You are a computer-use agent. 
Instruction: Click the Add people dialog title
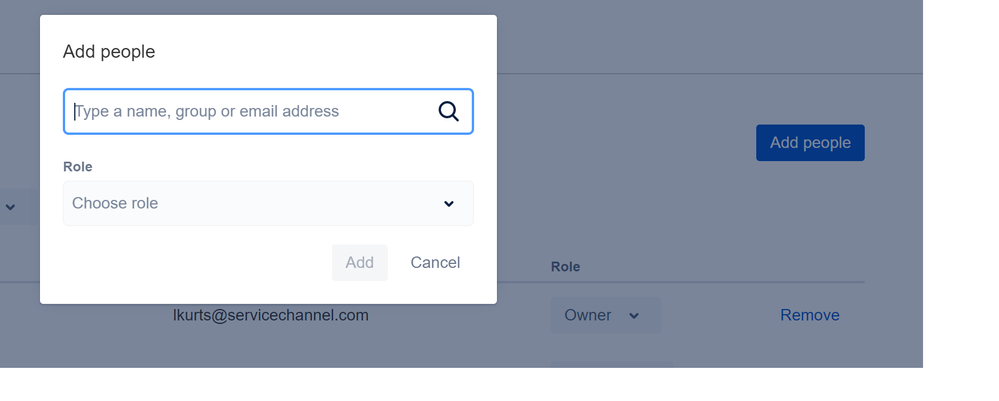click(109, 52)
